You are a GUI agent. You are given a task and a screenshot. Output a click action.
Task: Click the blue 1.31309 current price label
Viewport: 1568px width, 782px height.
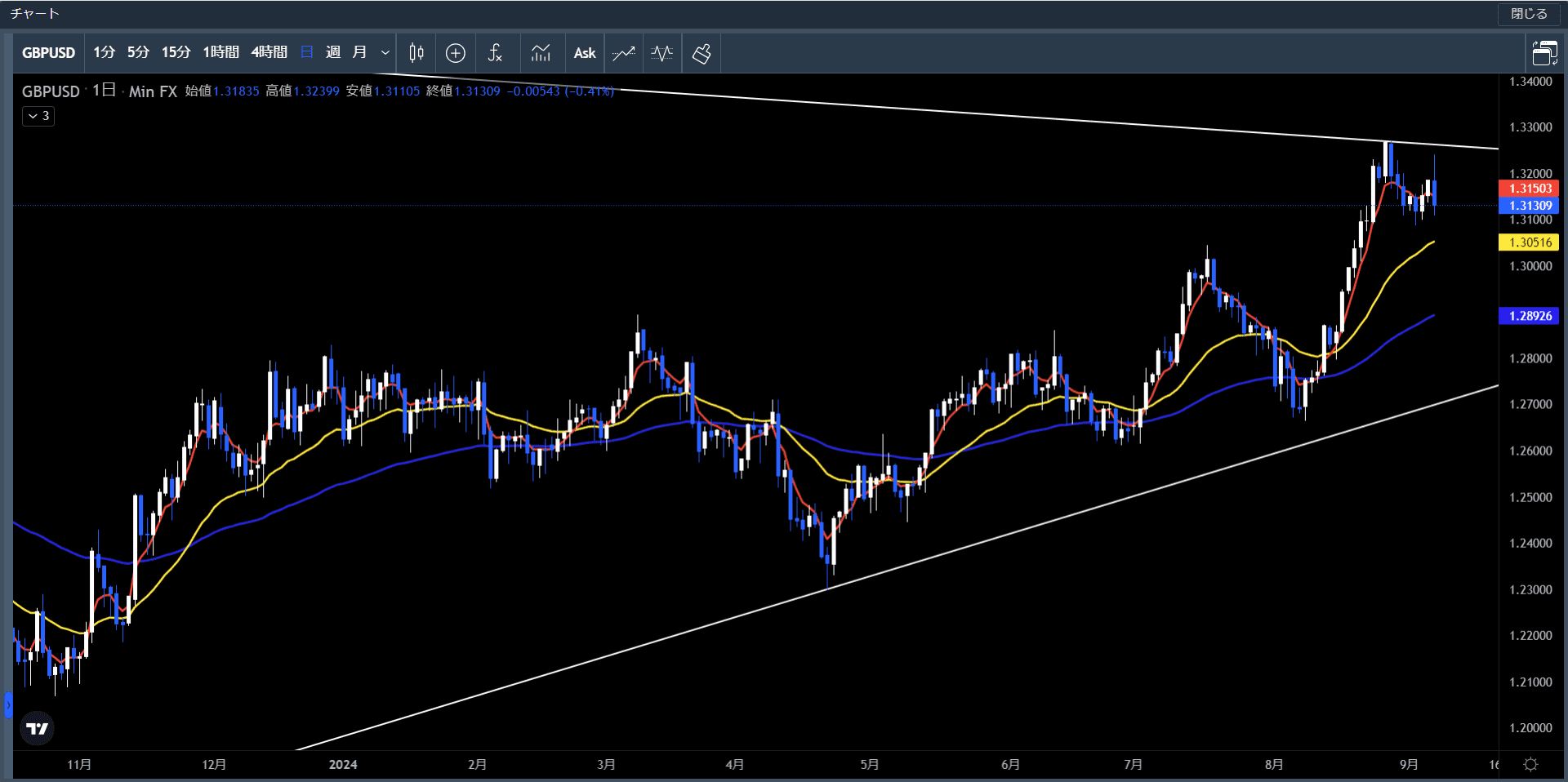pyautogui.click(x=1530, y=206)
